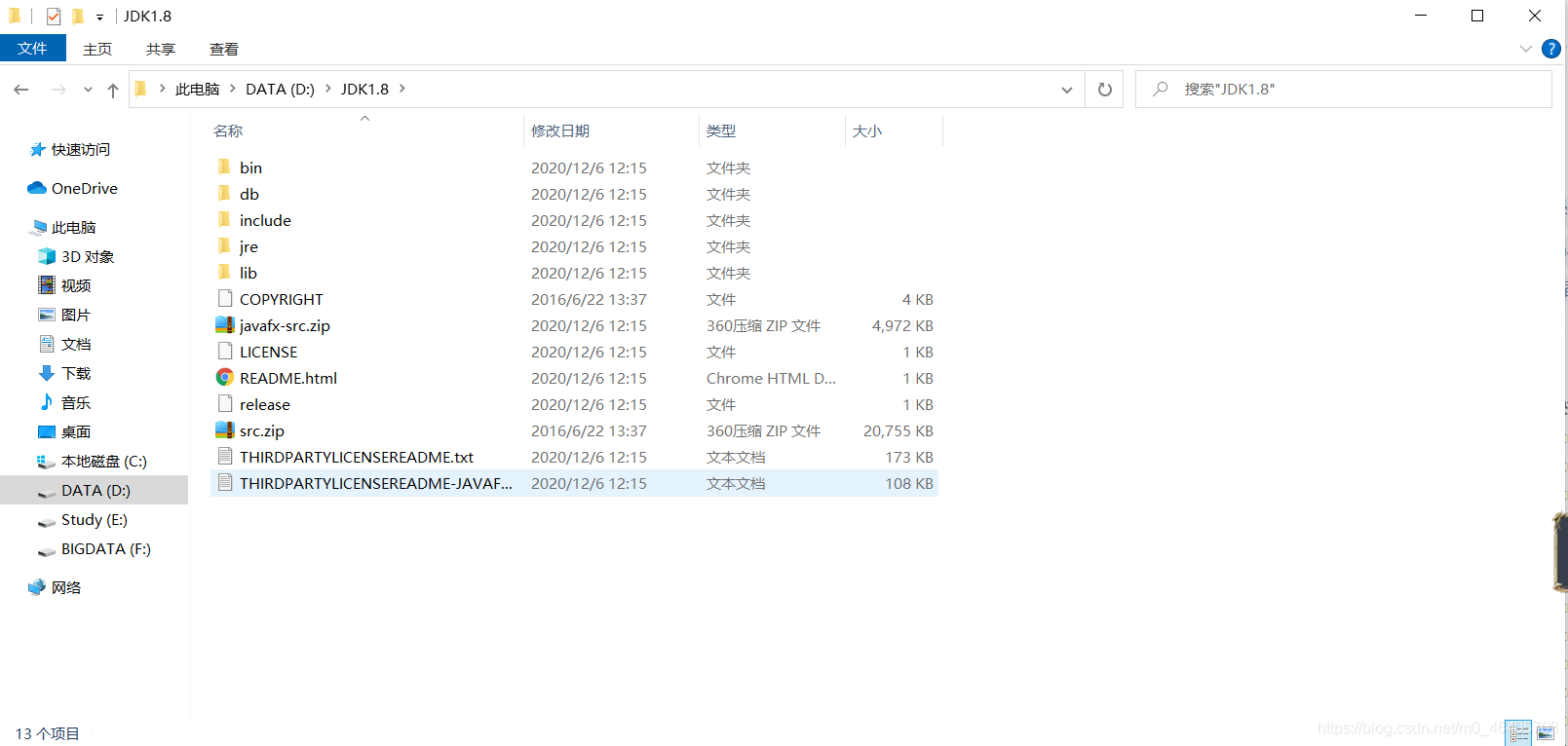Expand the ribbon with chevron
Image resolution: width=1568 pixels, height=746 pixels.
tap(1526, 49)
